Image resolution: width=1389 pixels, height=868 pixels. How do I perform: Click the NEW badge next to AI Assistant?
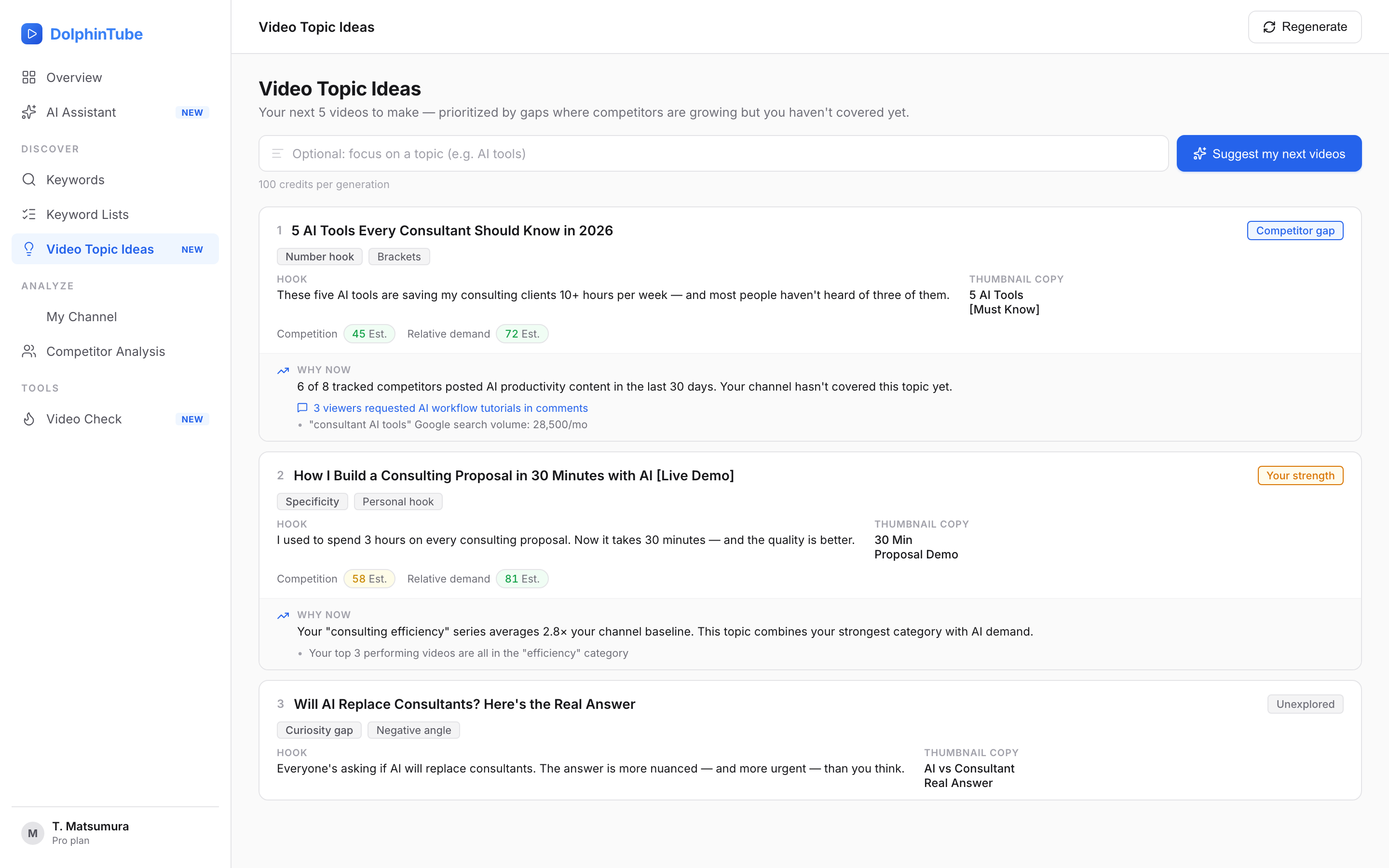pyautogui.click(x=192, y=112)
